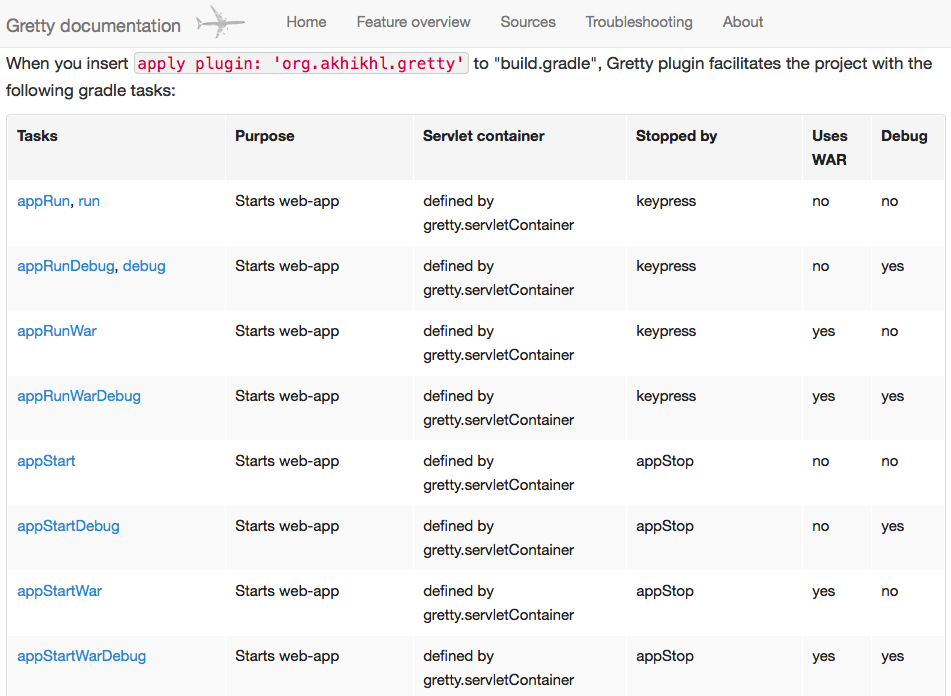This screenshot has width=951, height=696.
Task: Follow the appStartWar task link
Action: point(60,591)
